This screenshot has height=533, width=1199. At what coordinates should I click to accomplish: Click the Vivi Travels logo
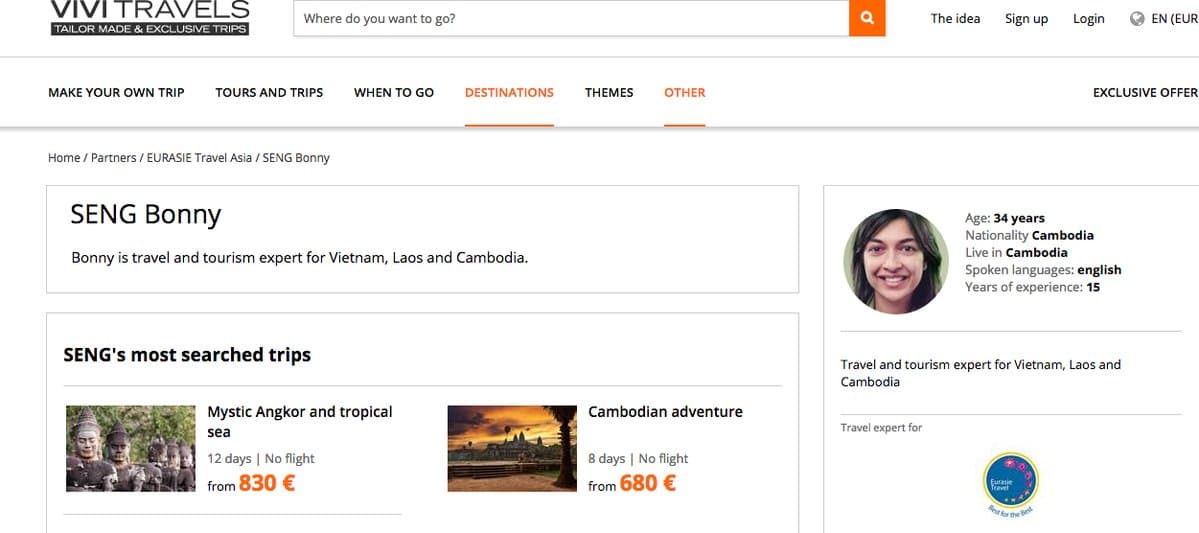click(x=150, y=17)
